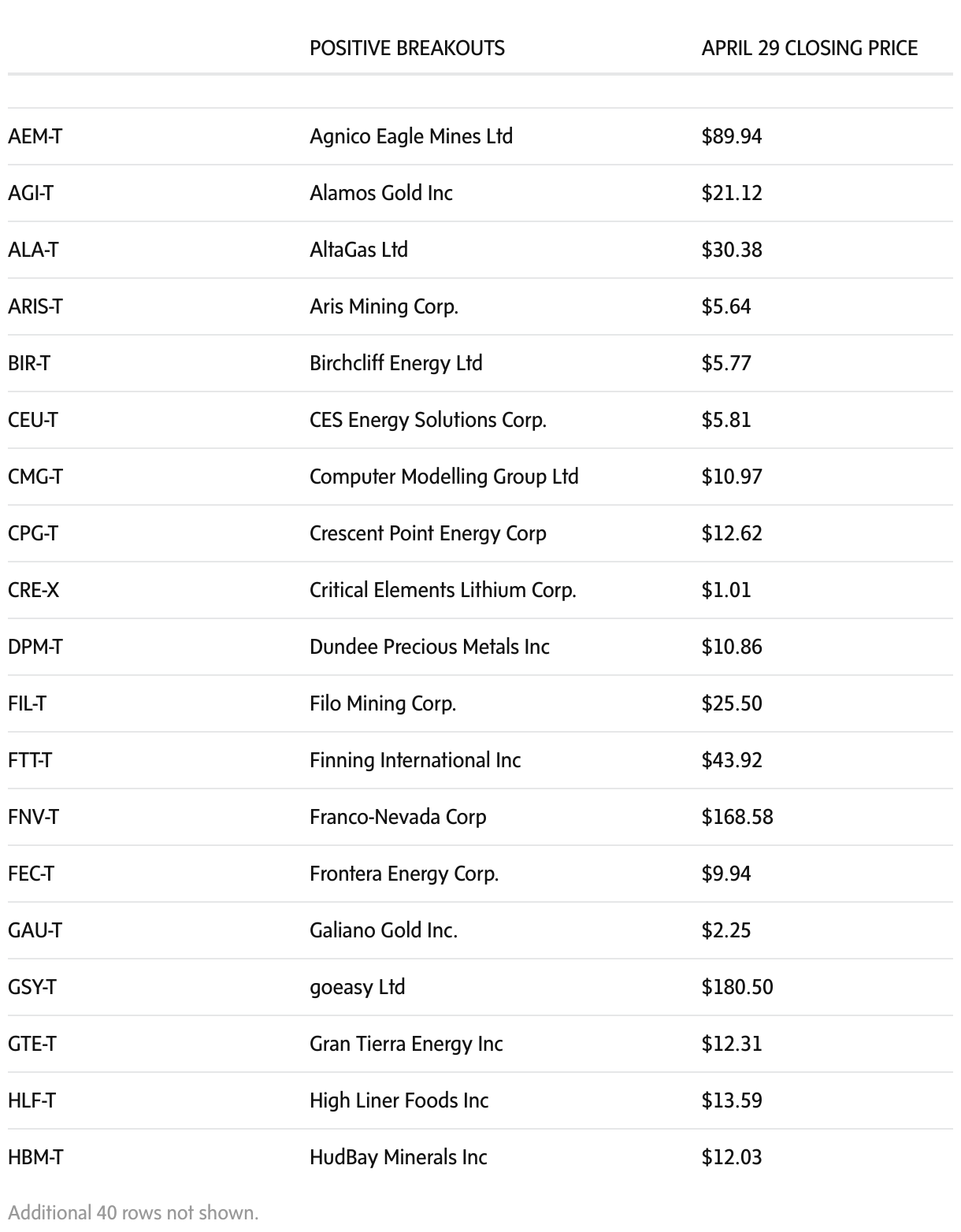Select the AEM-T ticker symbol

point(35,136)
